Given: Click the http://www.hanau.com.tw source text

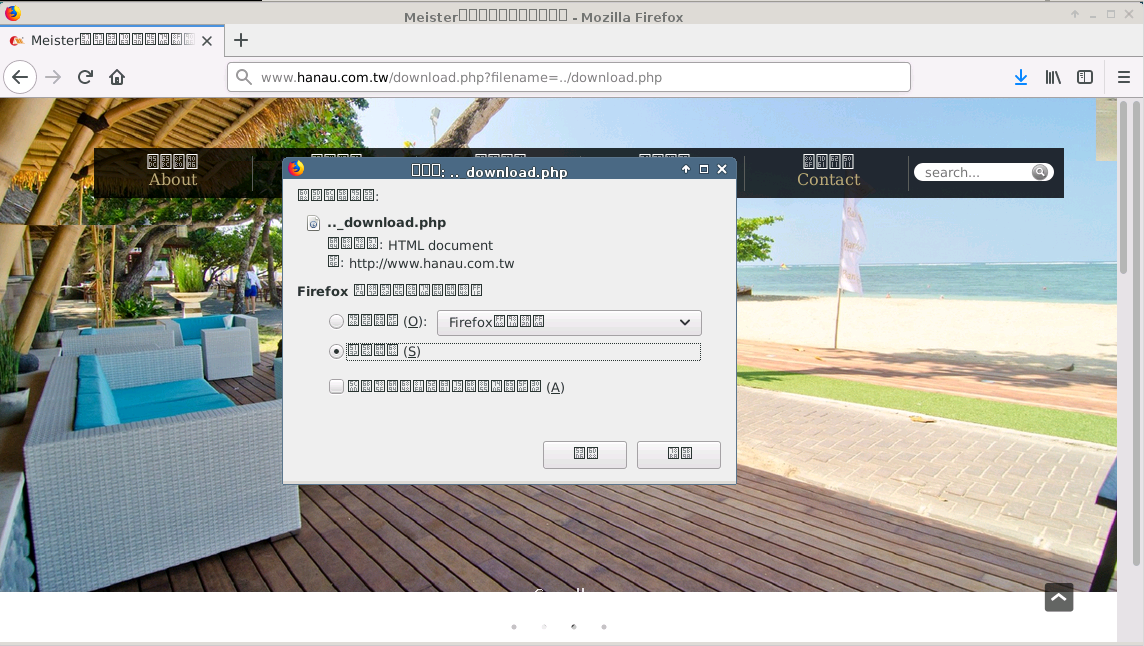Looking at the screenshot, I should (x=431, y=264).
